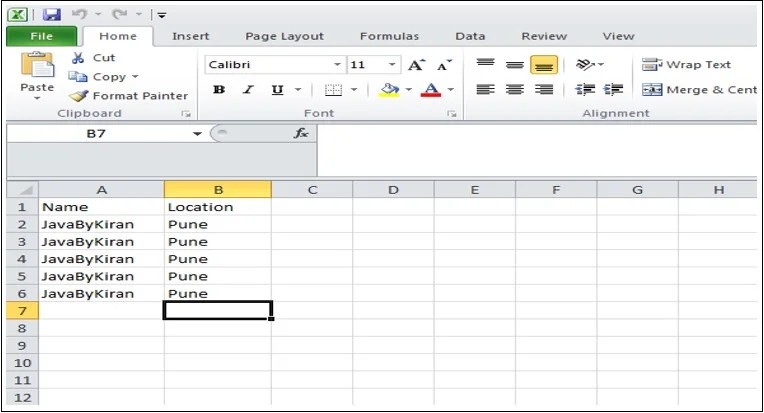This screenshot has width=764, height=413.
Task: Select Center text alignment icon
Action: point(515,90)
